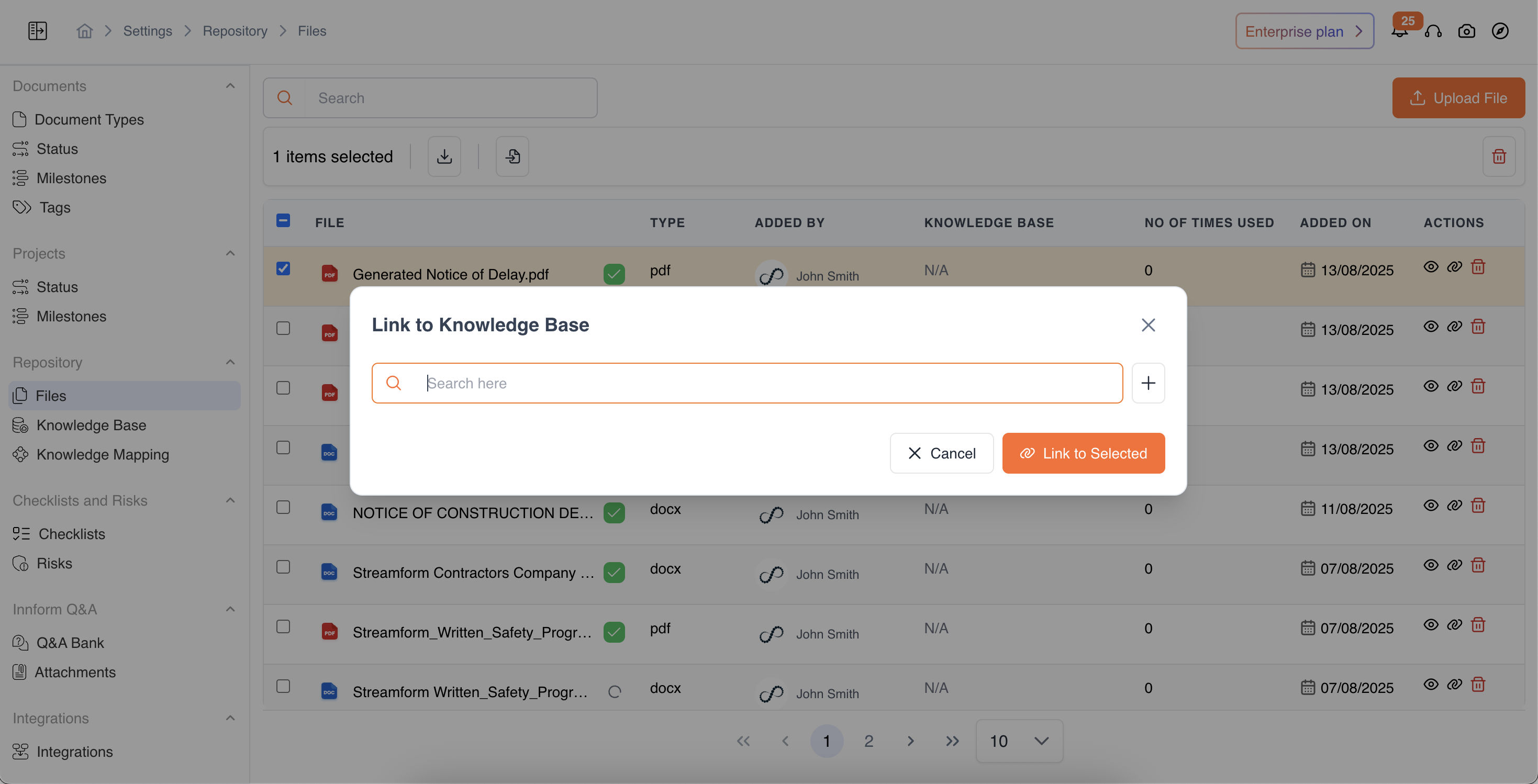Click the Search here input field

click(746, 383)
